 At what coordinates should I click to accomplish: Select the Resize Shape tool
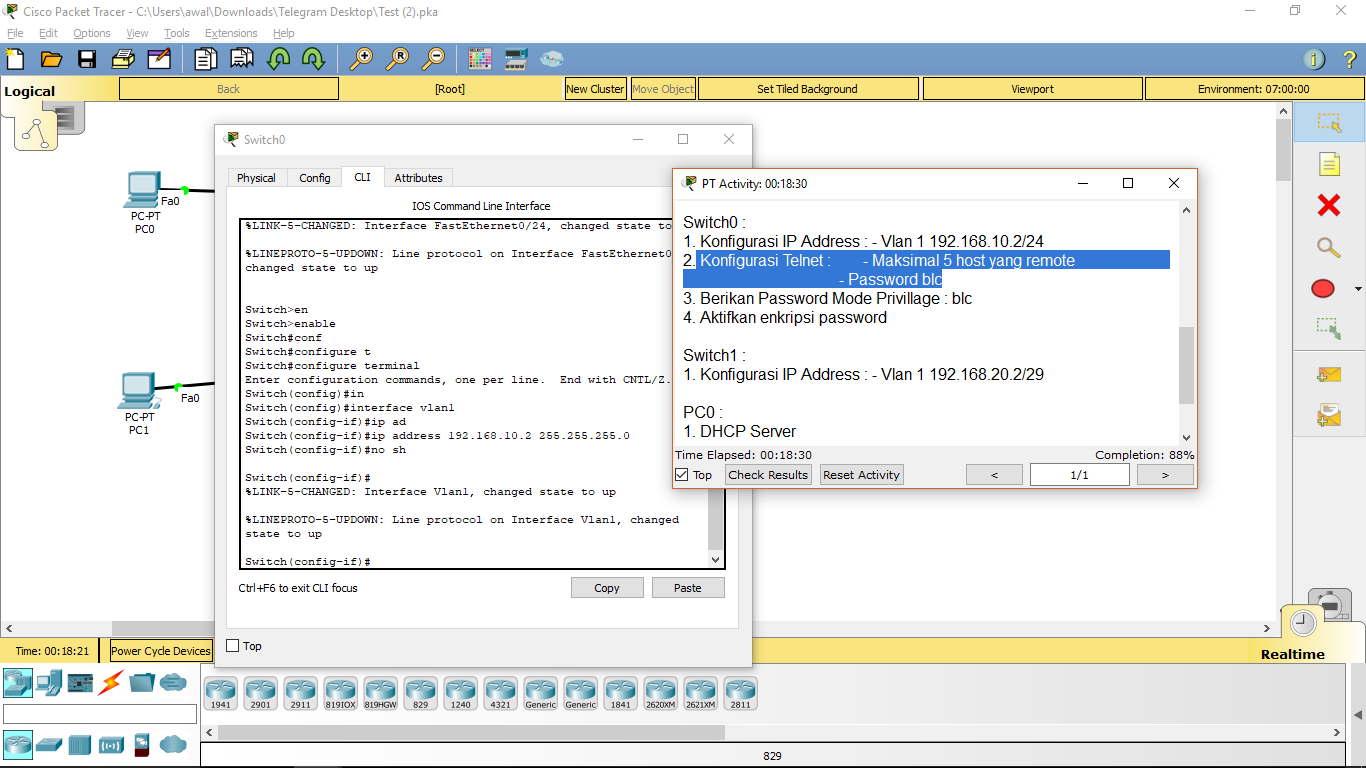[1329, 327]
